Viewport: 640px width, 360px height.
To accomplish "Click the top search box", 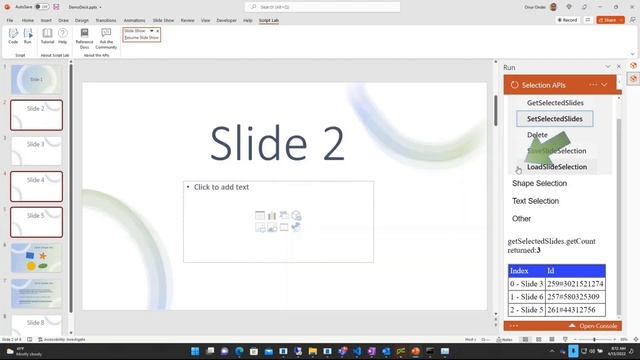I will pos(322,7).
